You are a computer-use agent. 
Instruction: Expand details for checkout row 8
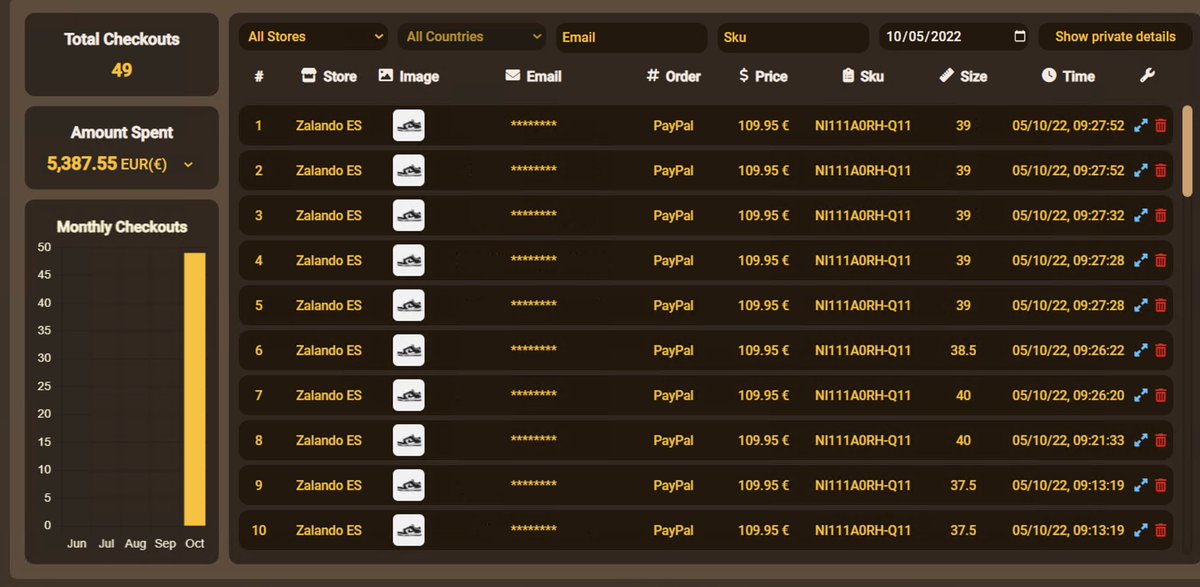click(1141, 441)
